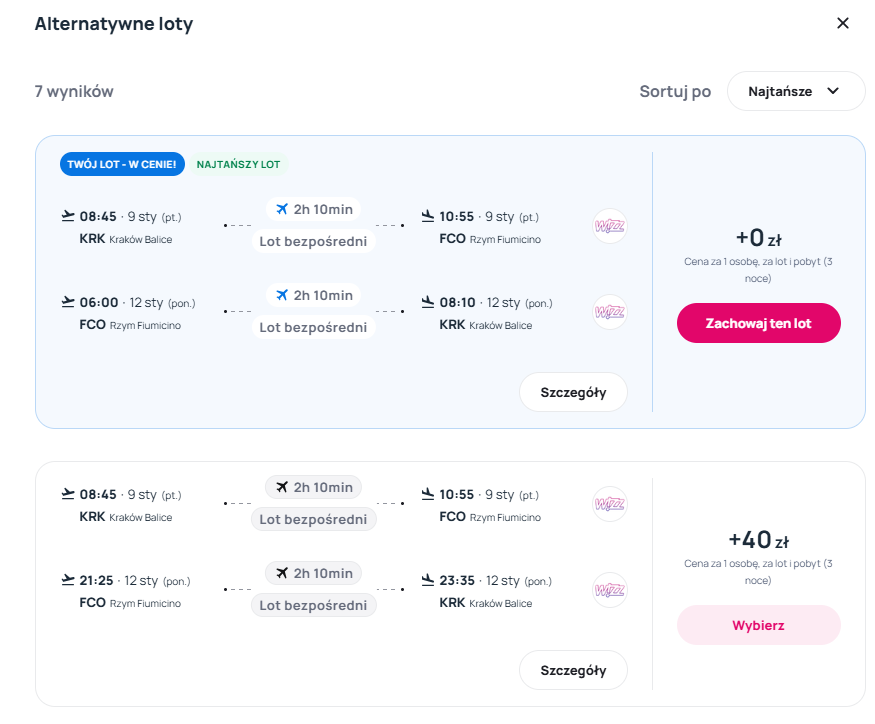Click blue plane icon on first outbound duration
Image resolution: width=875 pixels, height=724 pixels.
[x=281, y=209]
